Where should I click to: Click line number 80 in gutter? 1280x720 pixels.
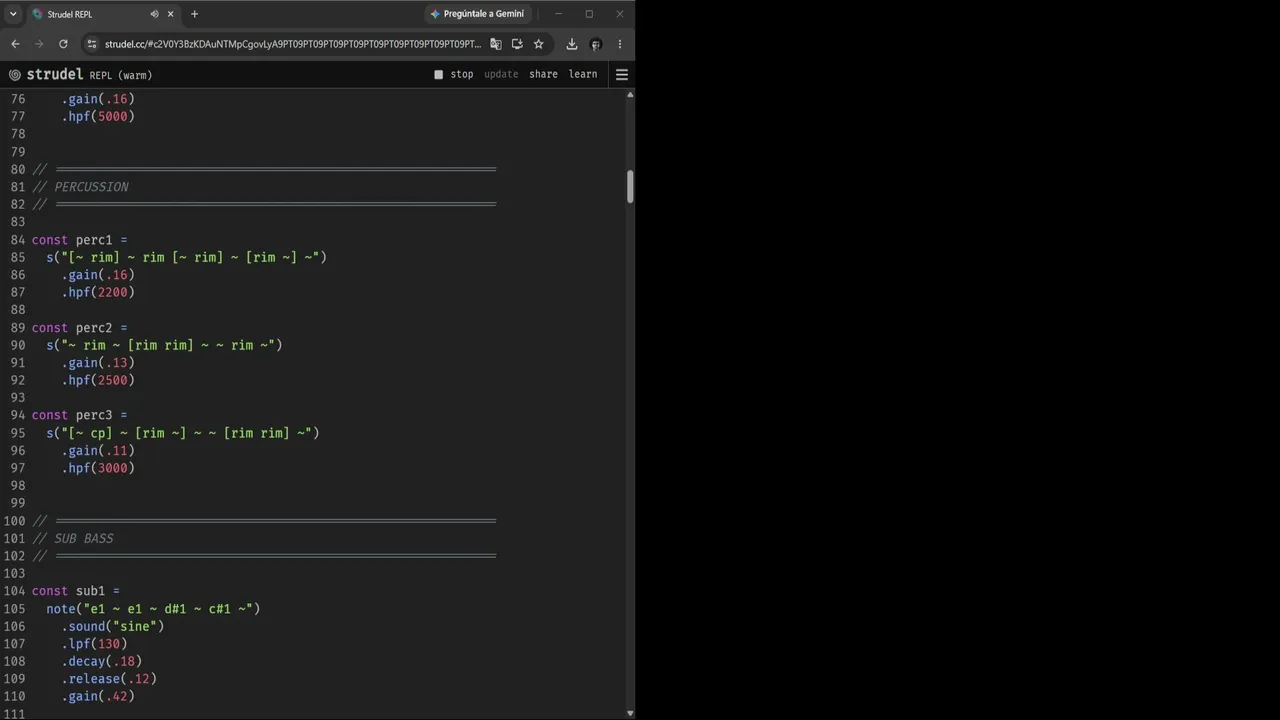[x=18, y=169]
